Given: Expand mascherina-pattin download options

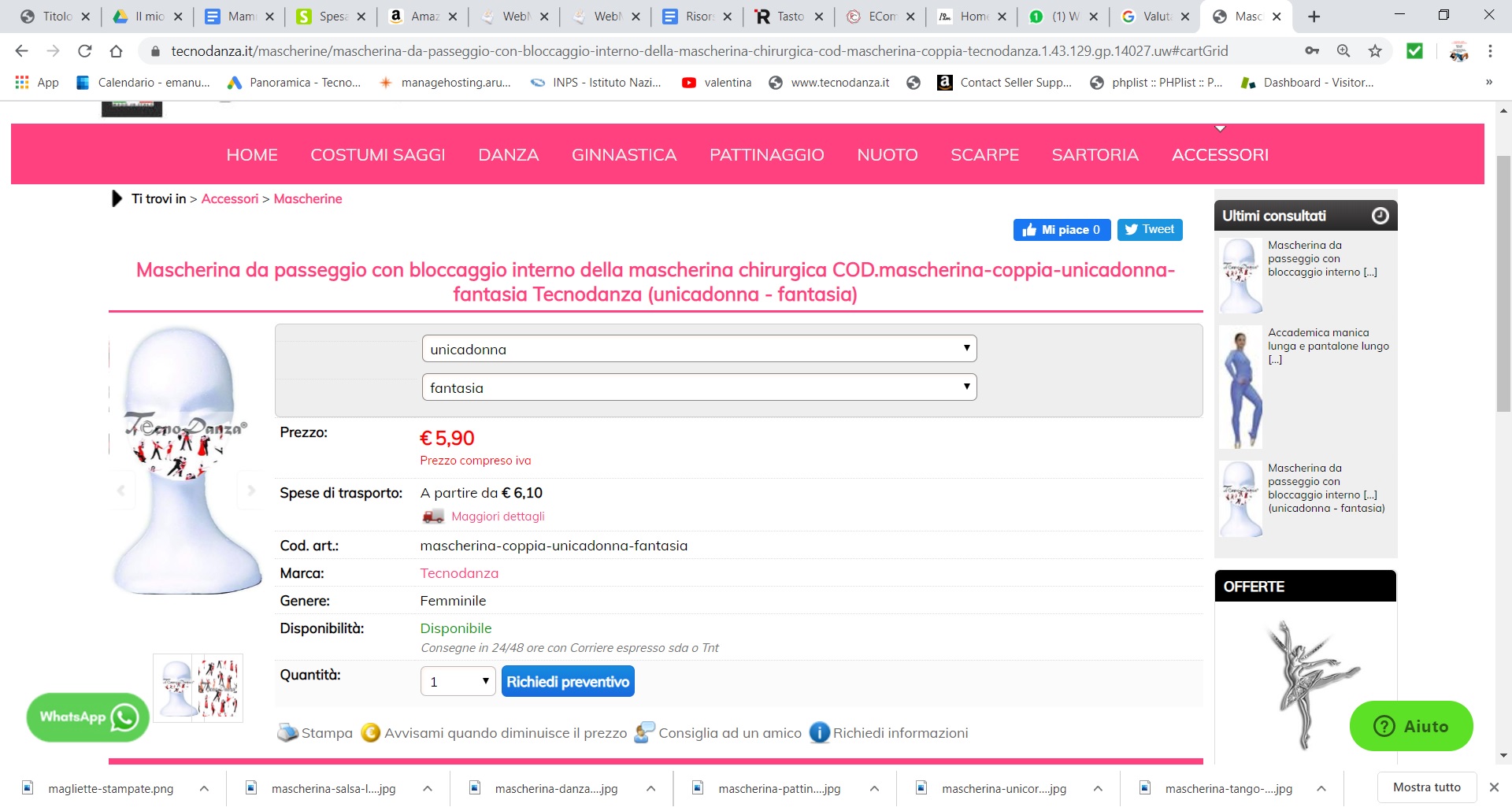Looking at the screenshot, I should [874, 788].
